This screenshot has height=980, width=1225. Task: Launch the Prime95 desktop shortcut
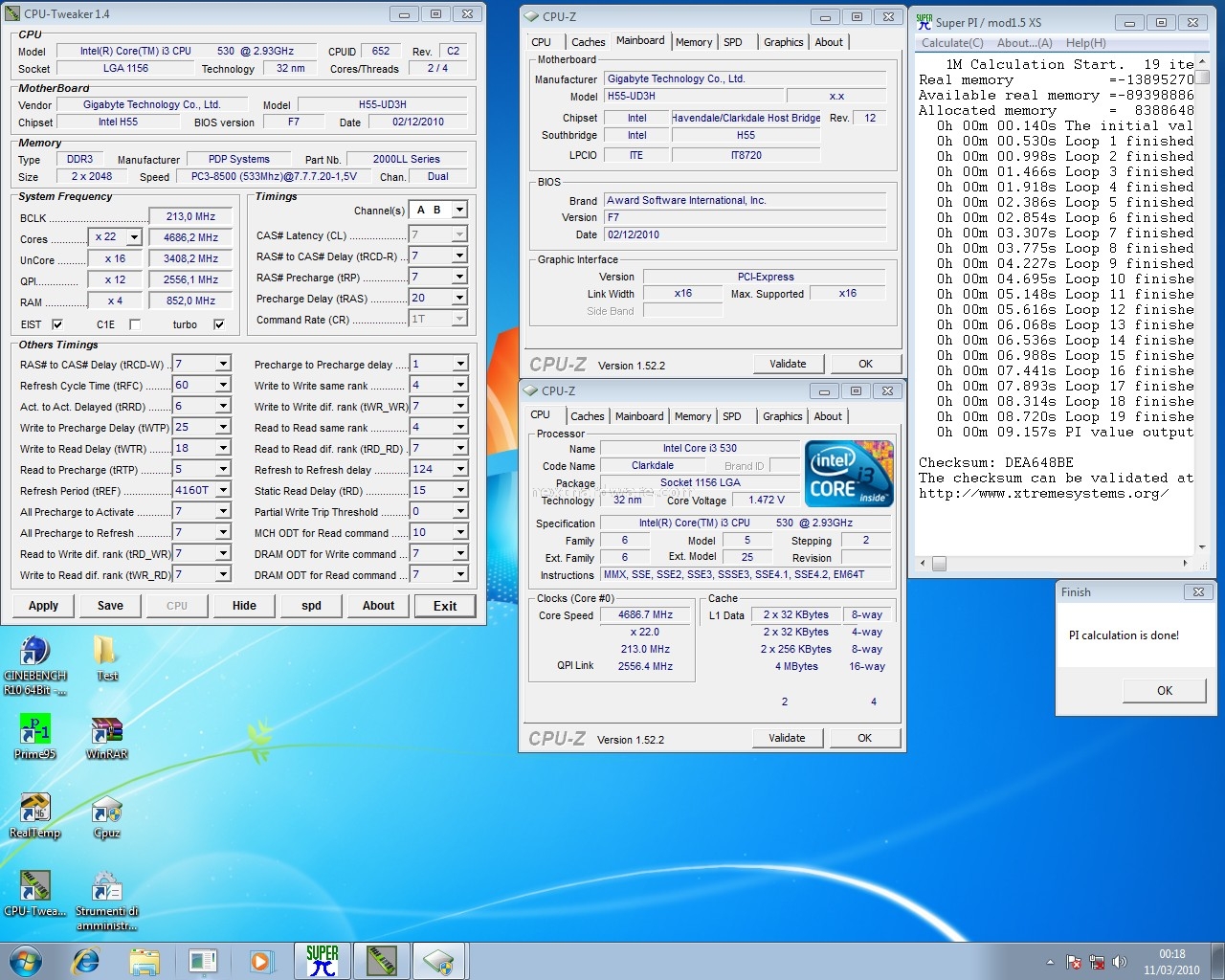click(35, 737)
